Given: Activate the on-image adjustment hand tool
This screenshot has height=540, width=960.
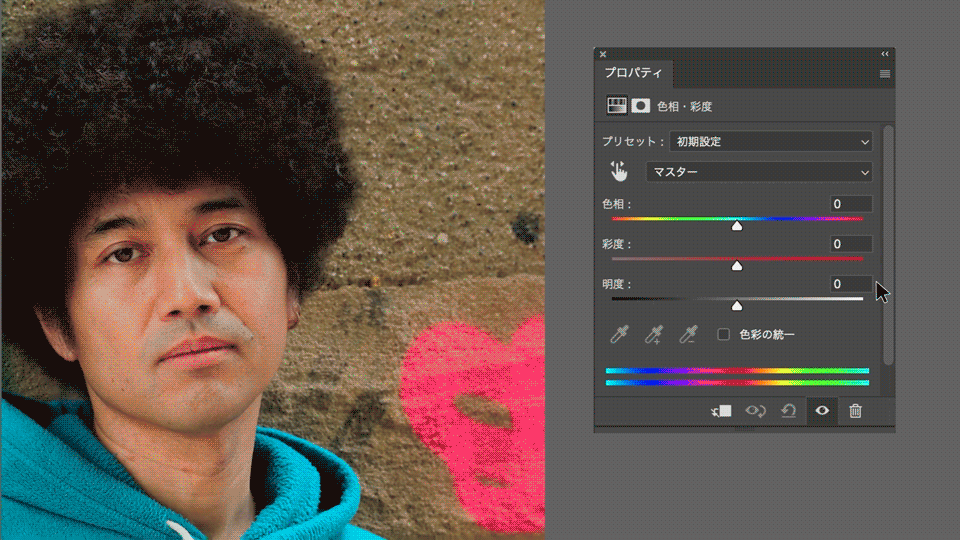Looking at the screenshot, I should 618,172.
